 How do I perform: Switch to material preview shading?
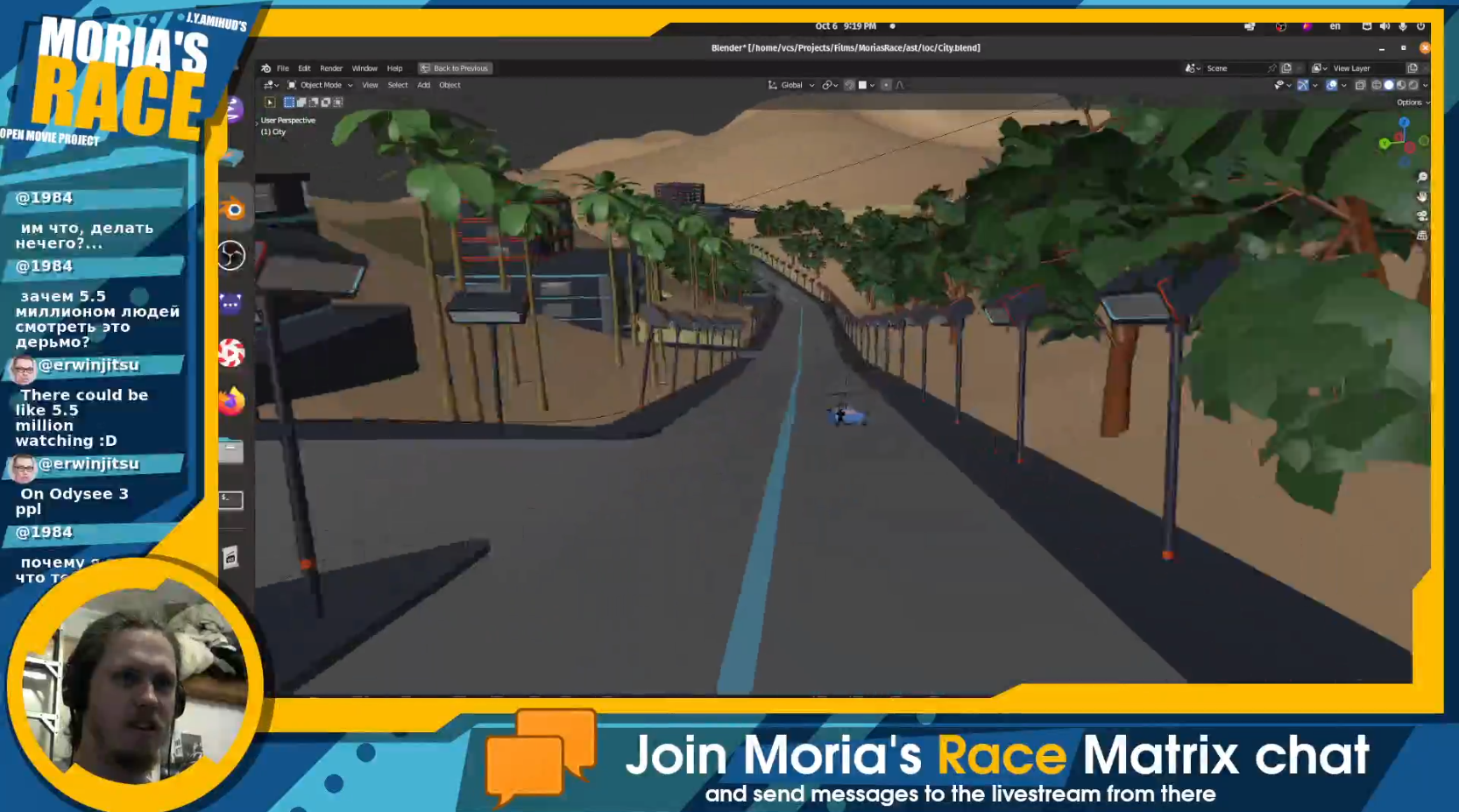tap(1401, 85)
